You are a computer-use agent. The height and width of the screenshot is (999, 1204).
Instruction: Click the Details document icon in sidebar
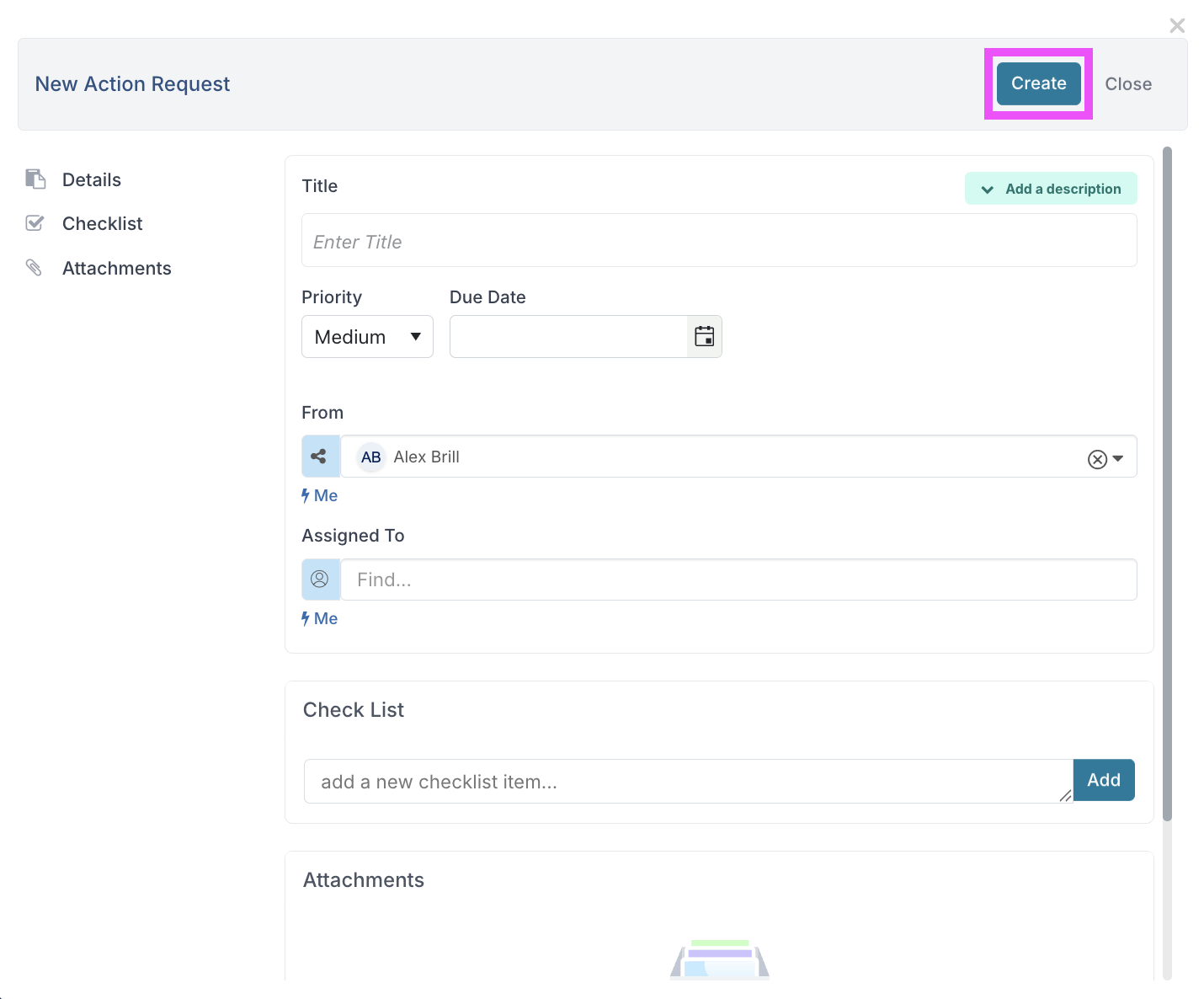point(35,179)
